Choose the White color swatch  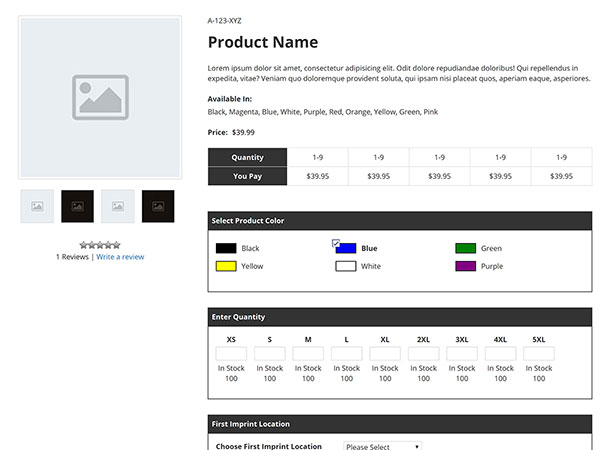(346, 267)
